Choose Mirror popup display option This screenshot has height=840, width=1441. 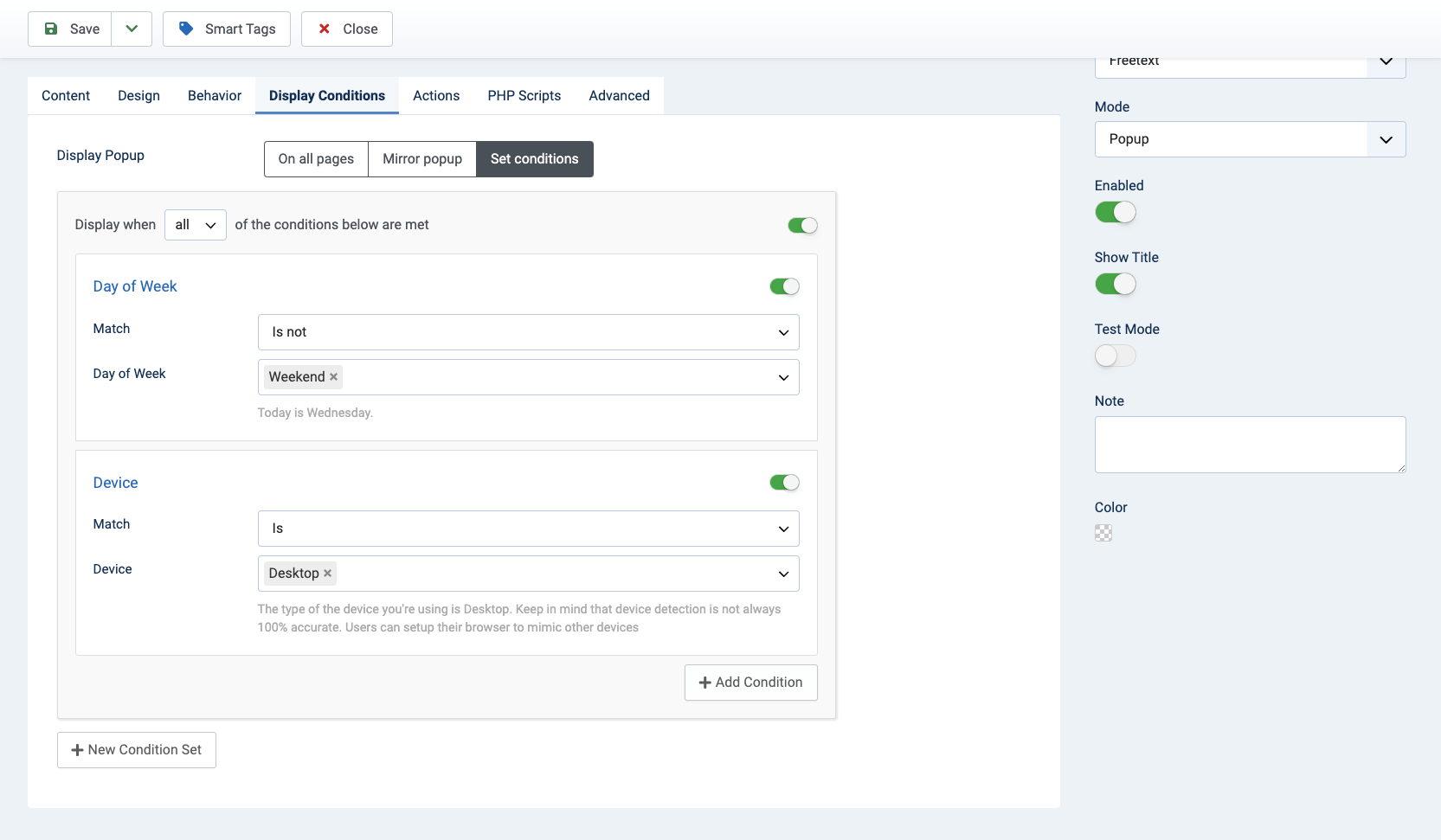click(x=422, y=159)
